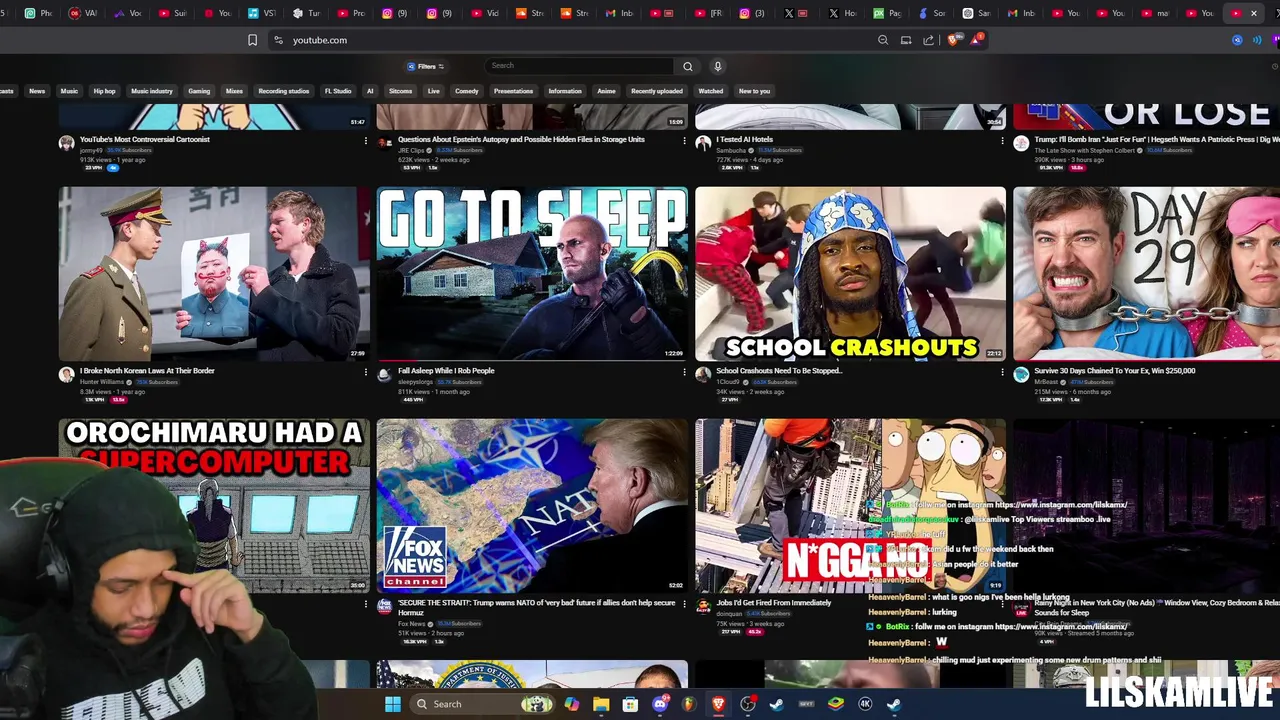The width and height of the screenshot is (1280, 720).
Task: Open OBS Studio from the taskbar
Action: [x=748, y=704]
